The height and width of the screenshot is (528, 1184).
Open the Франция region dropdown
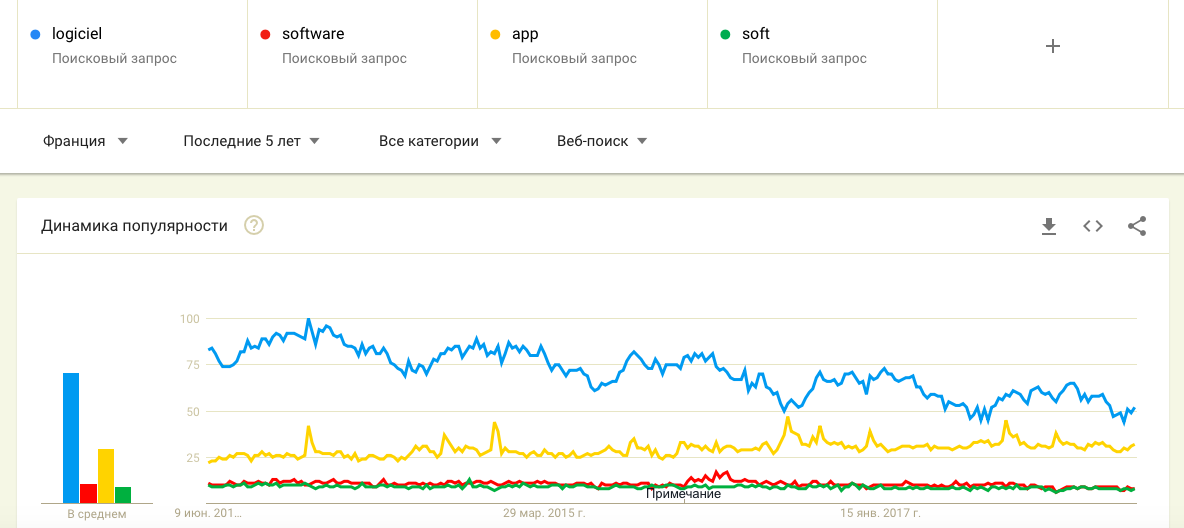pyautogui.click(x=86, y=141)
